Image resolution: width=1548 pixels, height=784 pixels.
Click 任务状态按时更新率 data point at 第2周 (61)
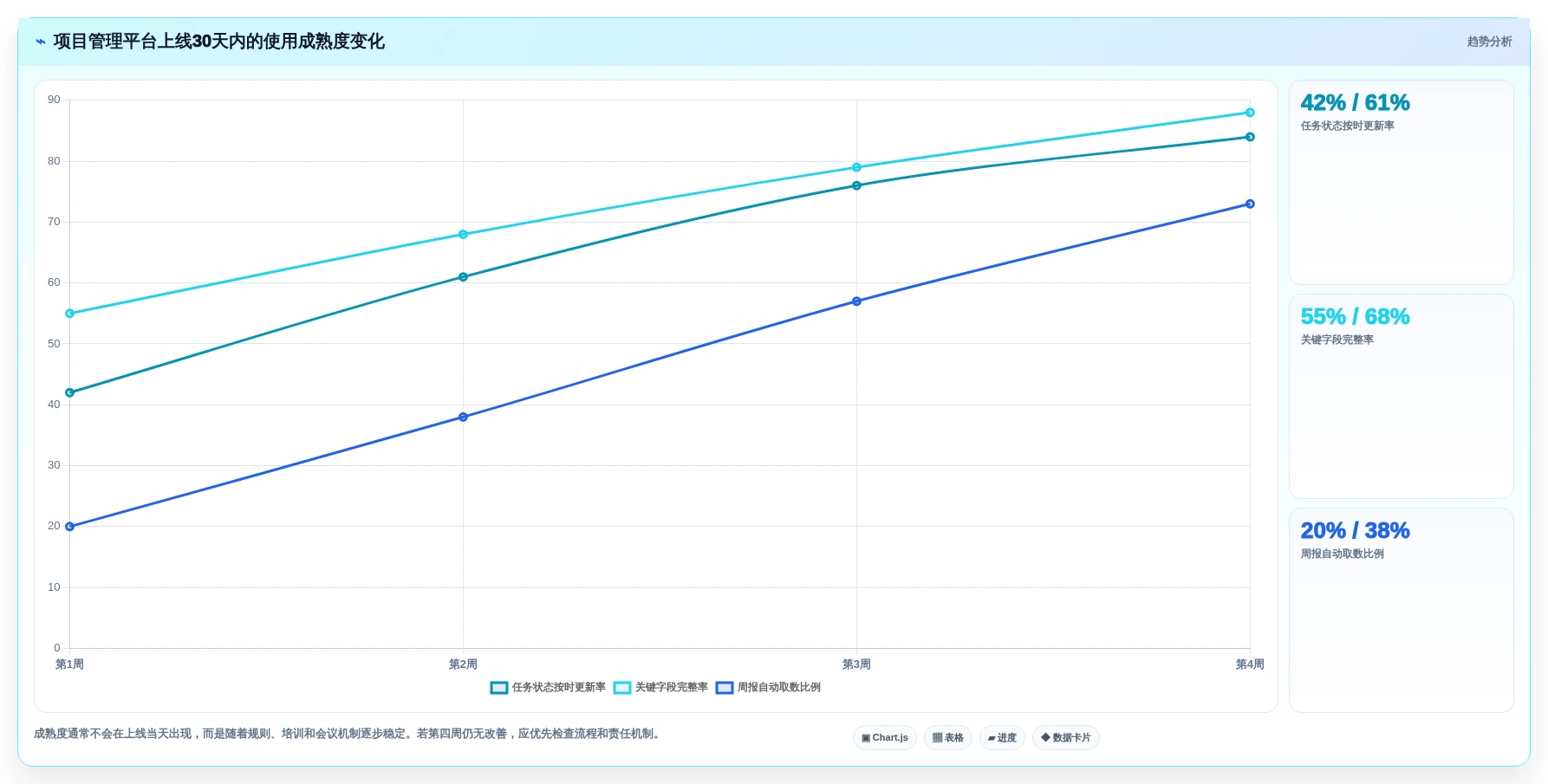click(x=463, y=277)
